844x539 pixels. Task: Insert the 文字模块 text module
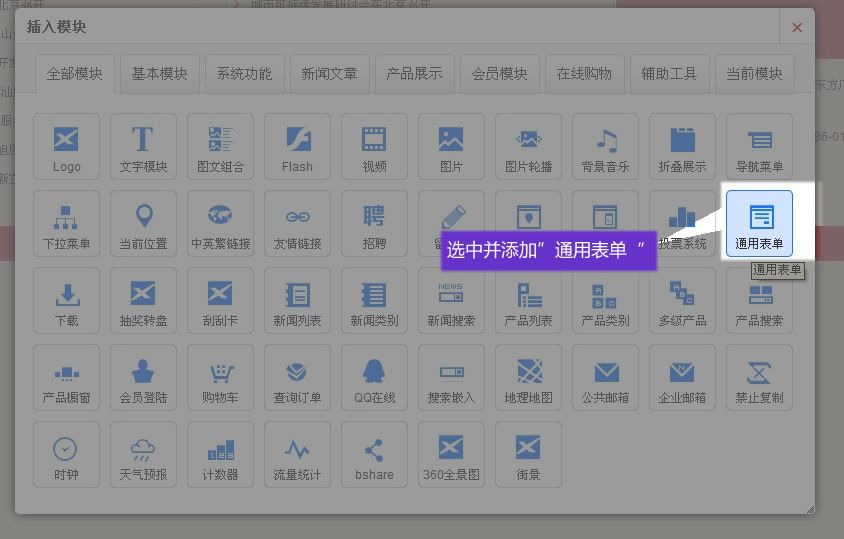coord(143,146)
